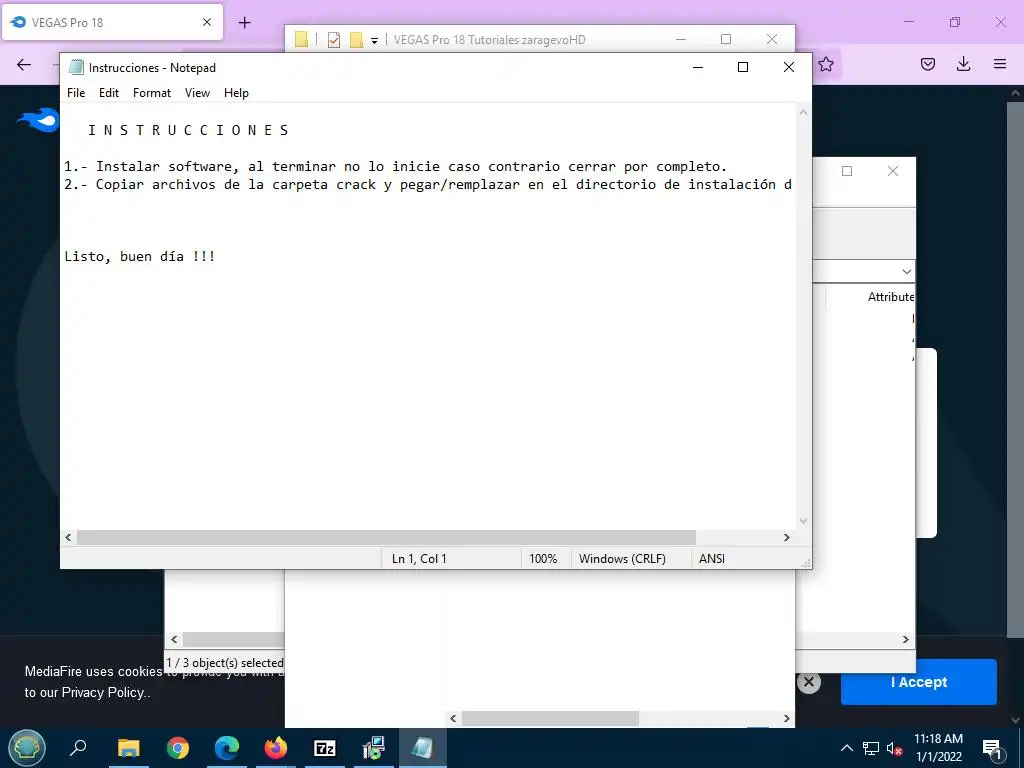This screenshot has width=1024, height=768.
Task: Click Notepad horizontal scroll left arrow
Action: 69,537
